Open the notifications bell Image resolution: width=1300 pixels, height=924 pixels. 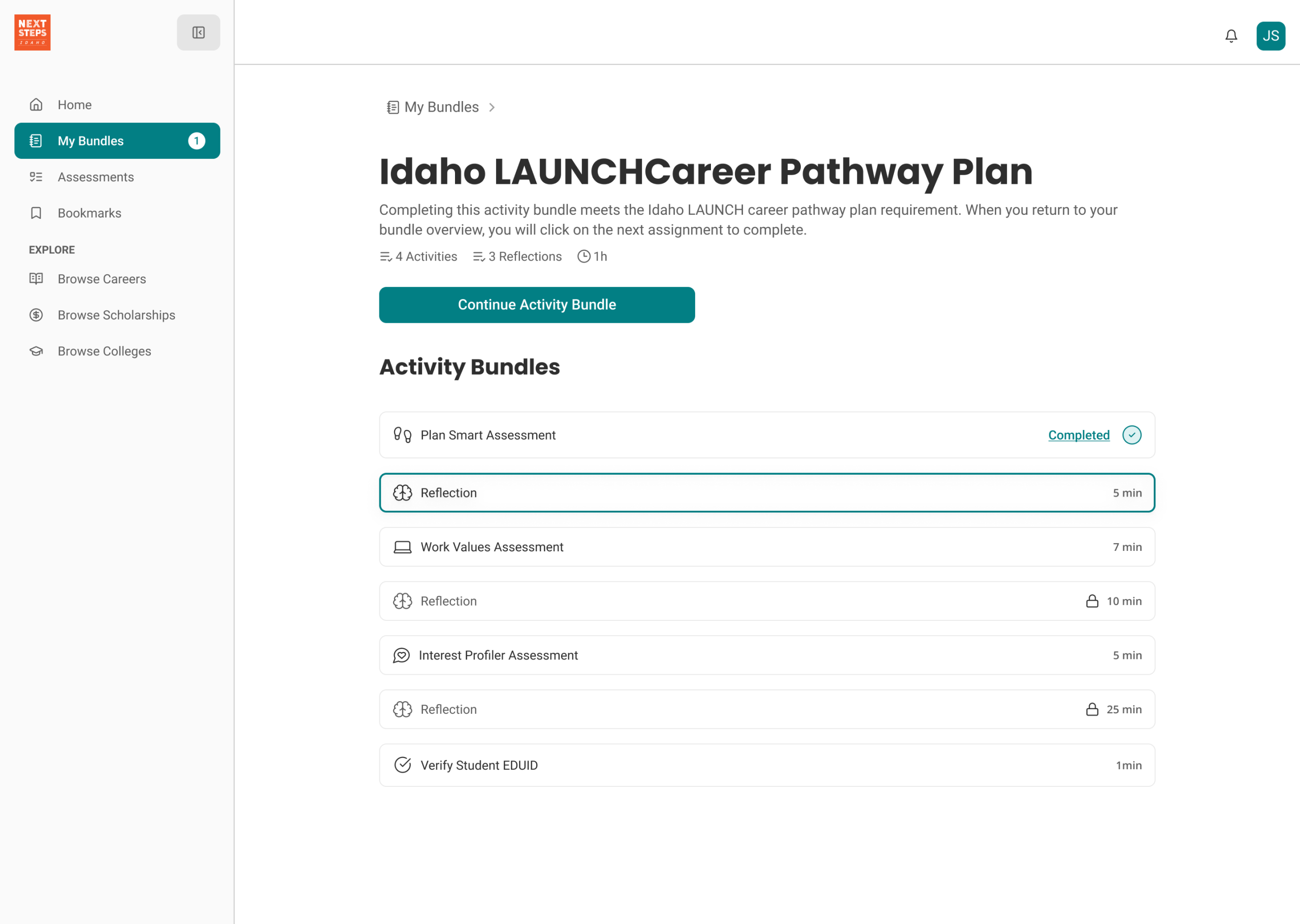(x=1230, y=36)
